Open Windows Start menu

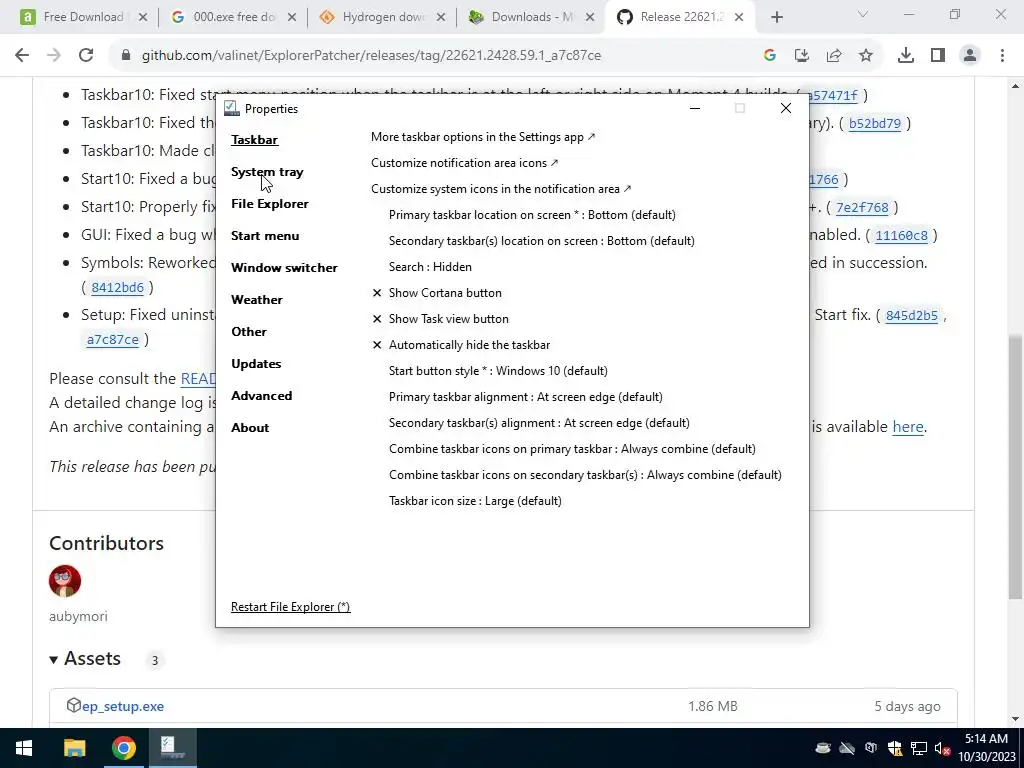pos(24,748)
